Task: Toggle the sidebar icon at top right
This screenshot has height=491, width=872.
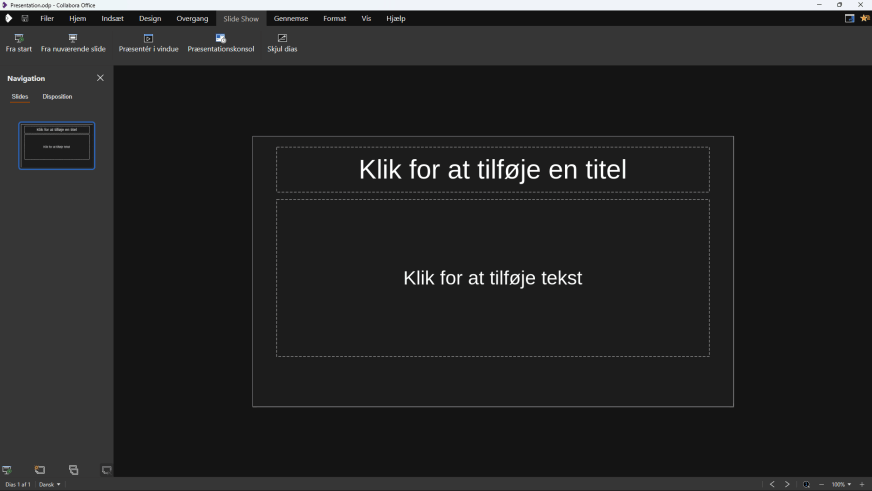Action: [849, 18]
